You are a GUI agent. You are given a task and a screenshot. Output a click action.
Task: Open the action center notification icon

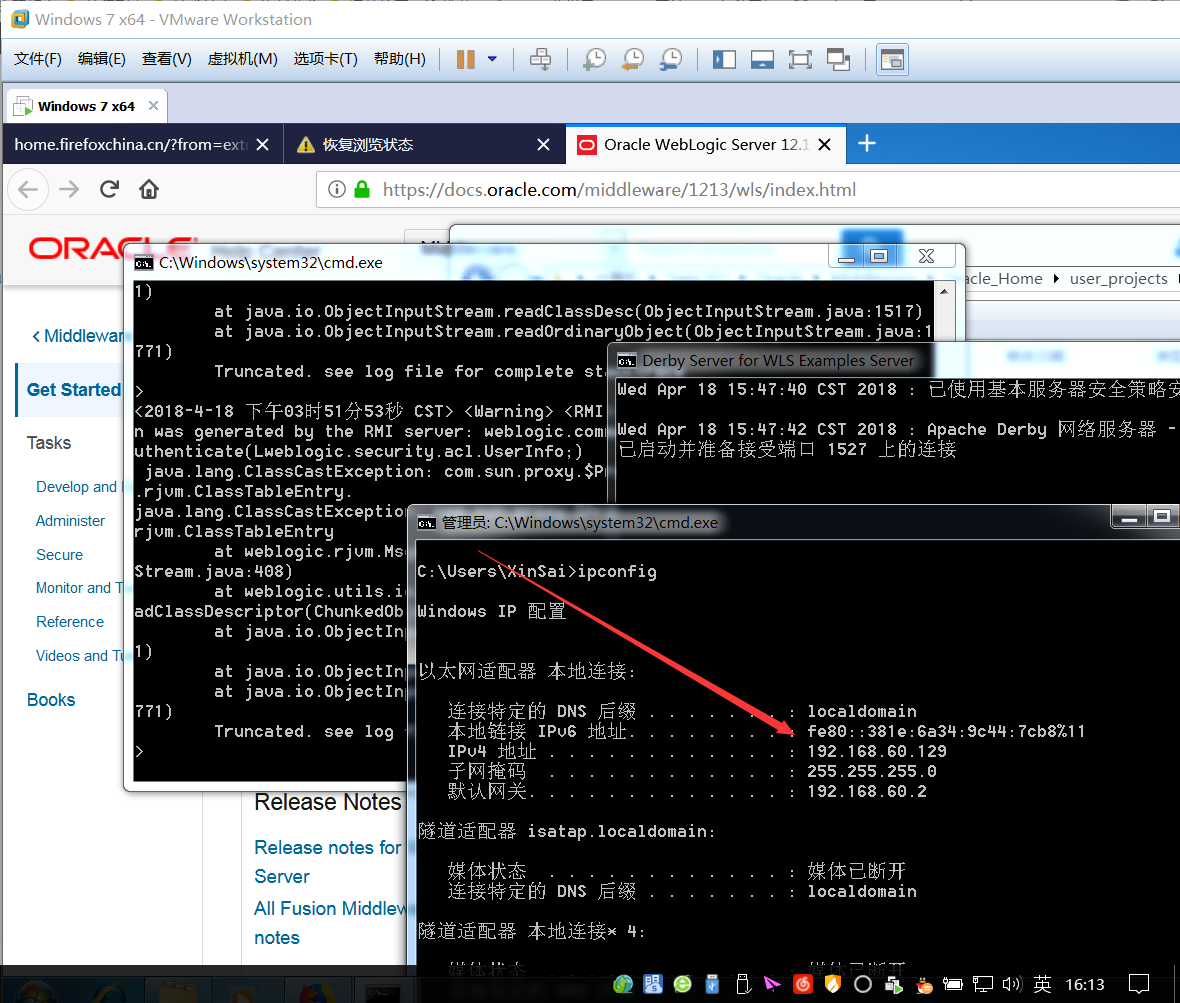coord(1139,984)
